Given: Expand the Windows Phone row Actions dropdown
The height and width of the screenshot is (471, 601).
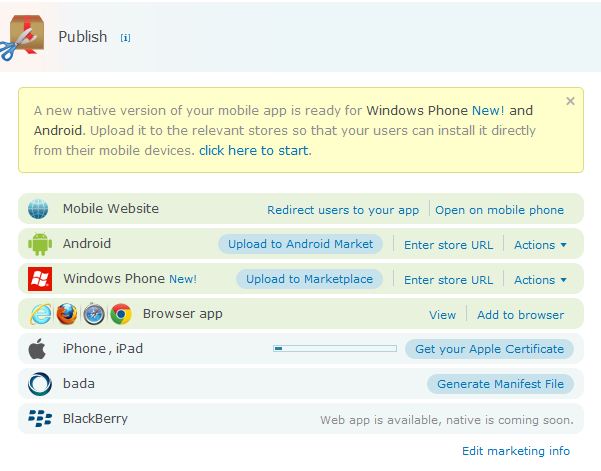Looking at the screenshot, I should pyautogui.click(x=540, y=280).
